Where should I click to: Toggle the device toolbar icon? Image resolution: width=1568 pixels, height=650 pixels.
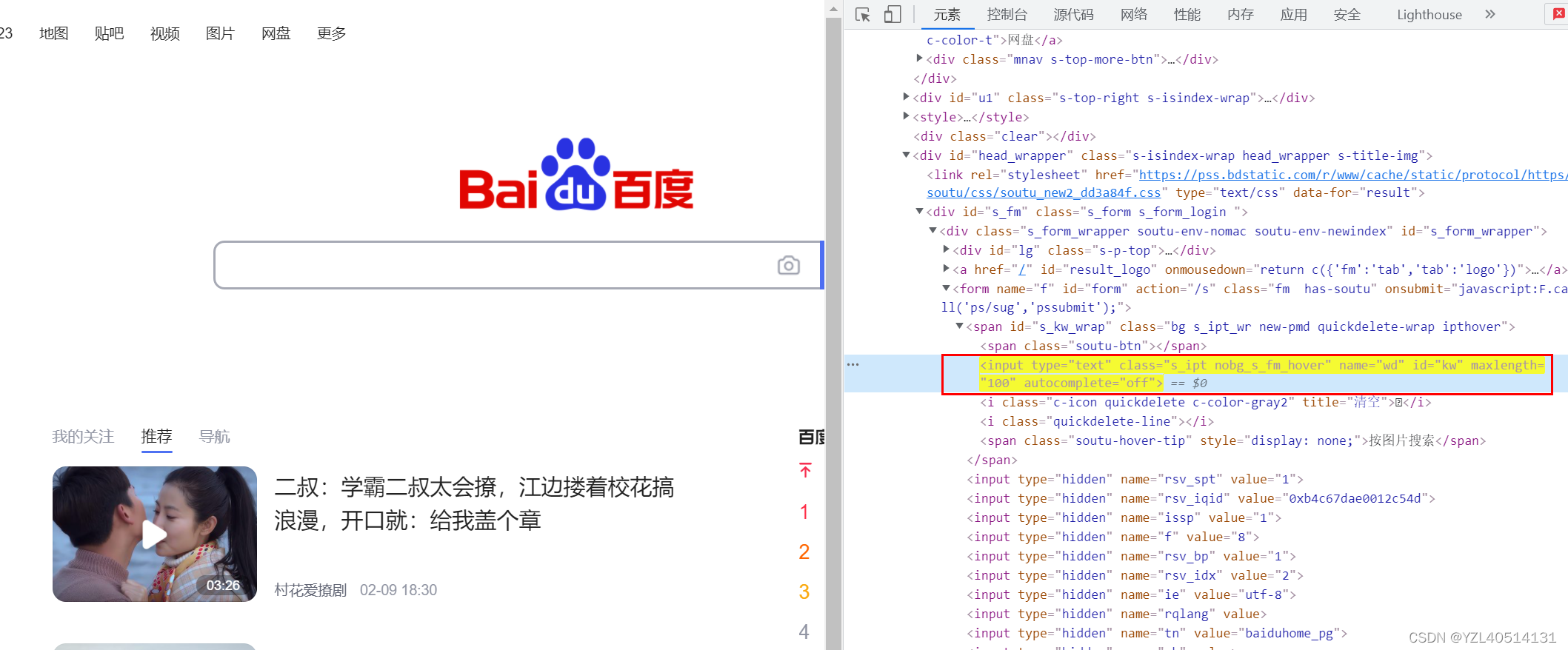(x=893, y=15)
